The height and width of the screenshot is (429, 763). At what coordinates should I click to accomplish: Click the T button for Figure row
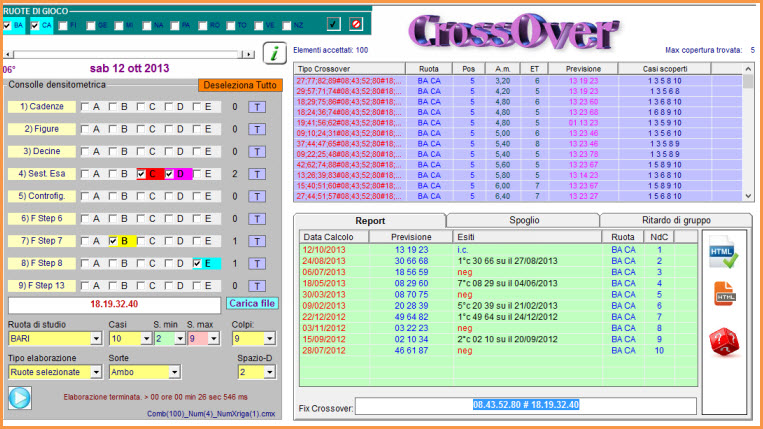click(x=257, y=129)
